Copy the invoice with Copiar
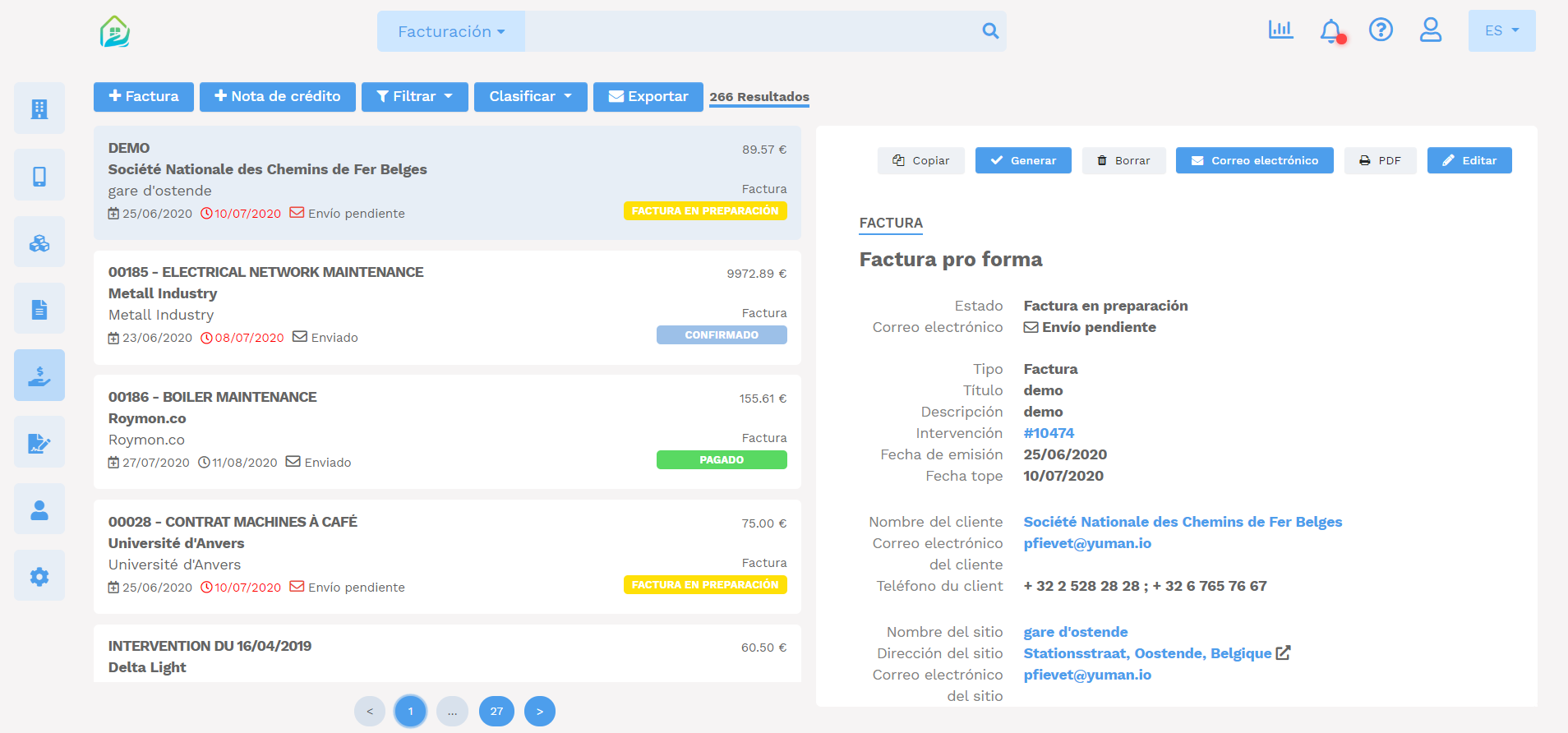The height and width of the screenshot is (733, 1568). pos(921,160)
